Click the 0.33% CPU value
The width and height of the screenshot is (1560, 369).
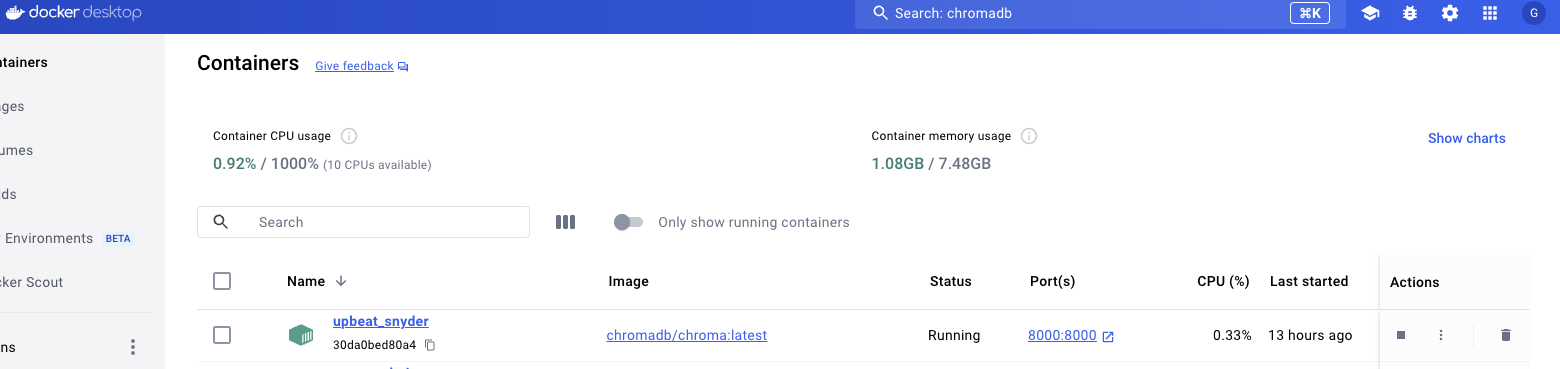point(1232,335)
